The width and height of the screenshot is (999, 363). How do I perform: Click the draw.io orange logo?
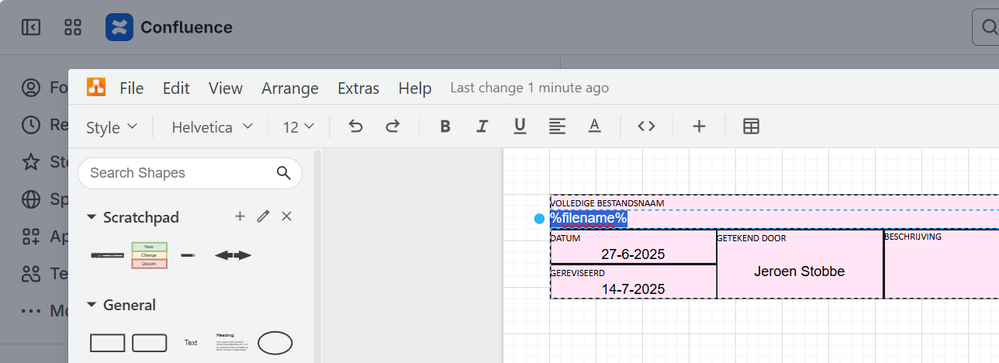[x=96, y=87]
